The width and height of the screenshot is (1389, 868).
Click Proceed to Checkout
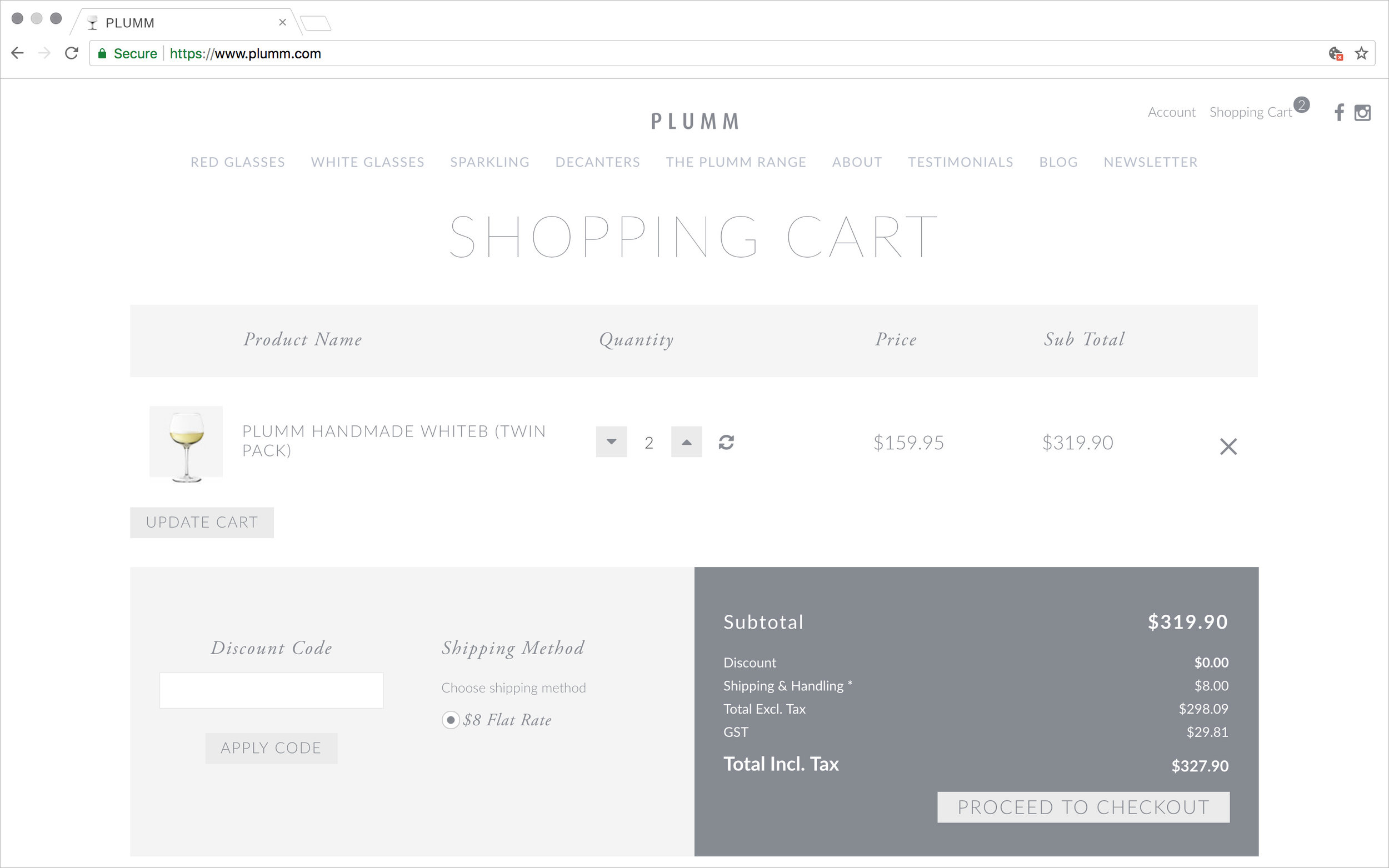[x=1083, y=806]
